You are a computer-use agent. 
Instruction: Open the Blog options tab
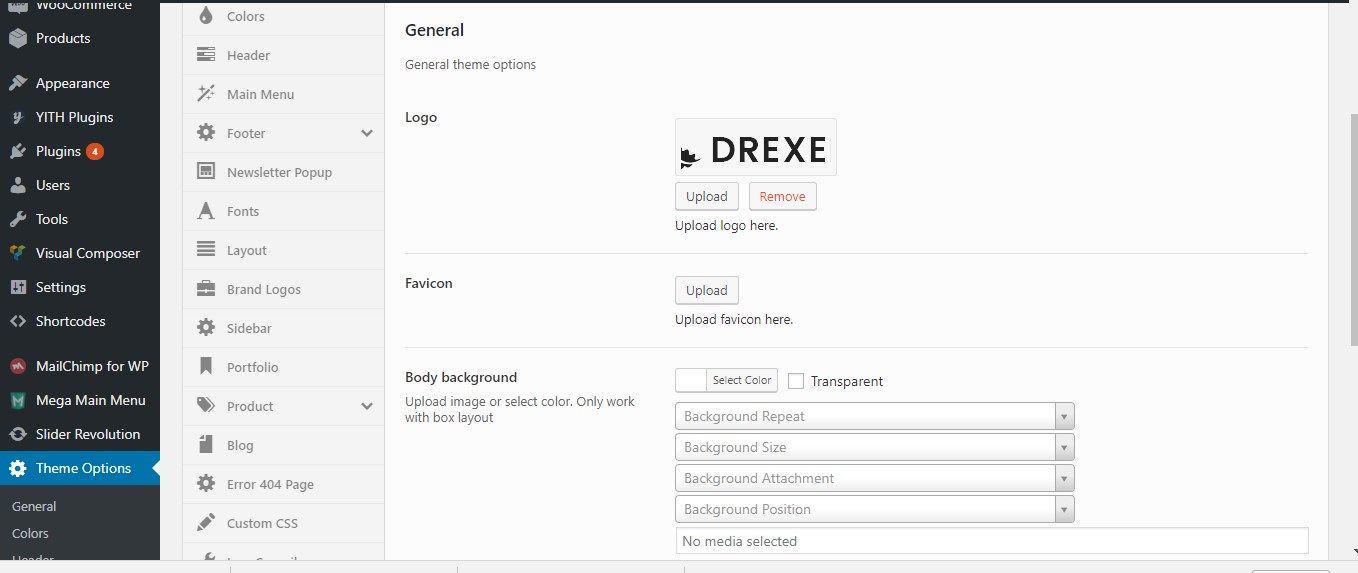point(283,445)
